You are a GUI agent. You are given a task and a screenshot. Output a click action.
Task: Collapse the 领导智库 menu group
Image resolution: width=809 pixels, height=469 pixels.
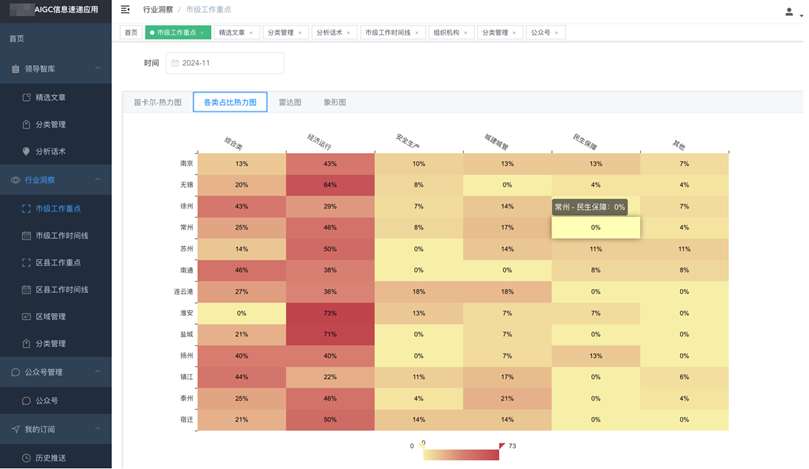(97, 69)
